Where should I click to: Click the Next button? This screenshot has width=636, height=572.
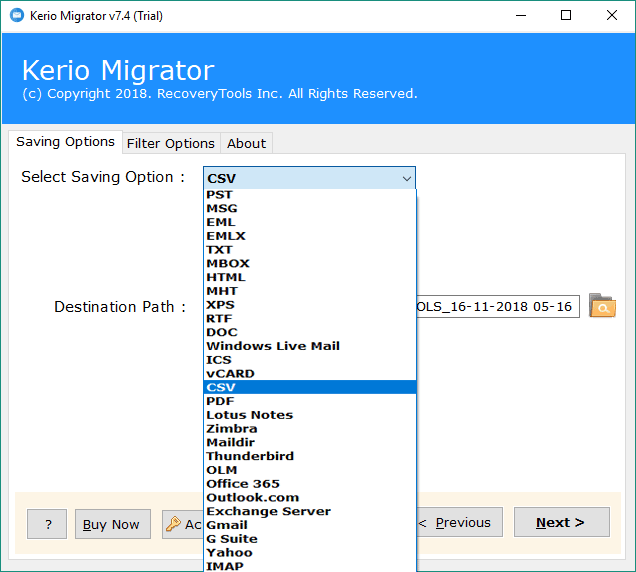pyautogui.click(x=562, y=523)
